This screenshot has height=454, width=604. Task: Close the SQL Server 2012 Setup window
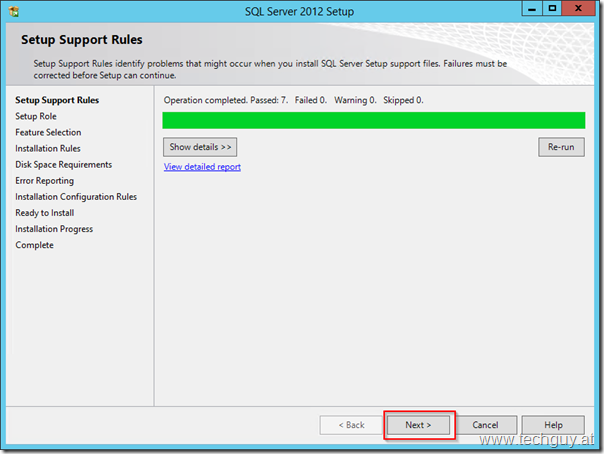(578, 8)
